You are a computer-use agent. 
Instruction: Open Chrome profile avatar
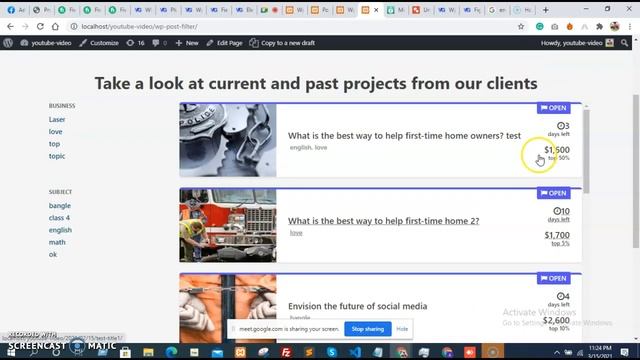[x=615, y=27]
